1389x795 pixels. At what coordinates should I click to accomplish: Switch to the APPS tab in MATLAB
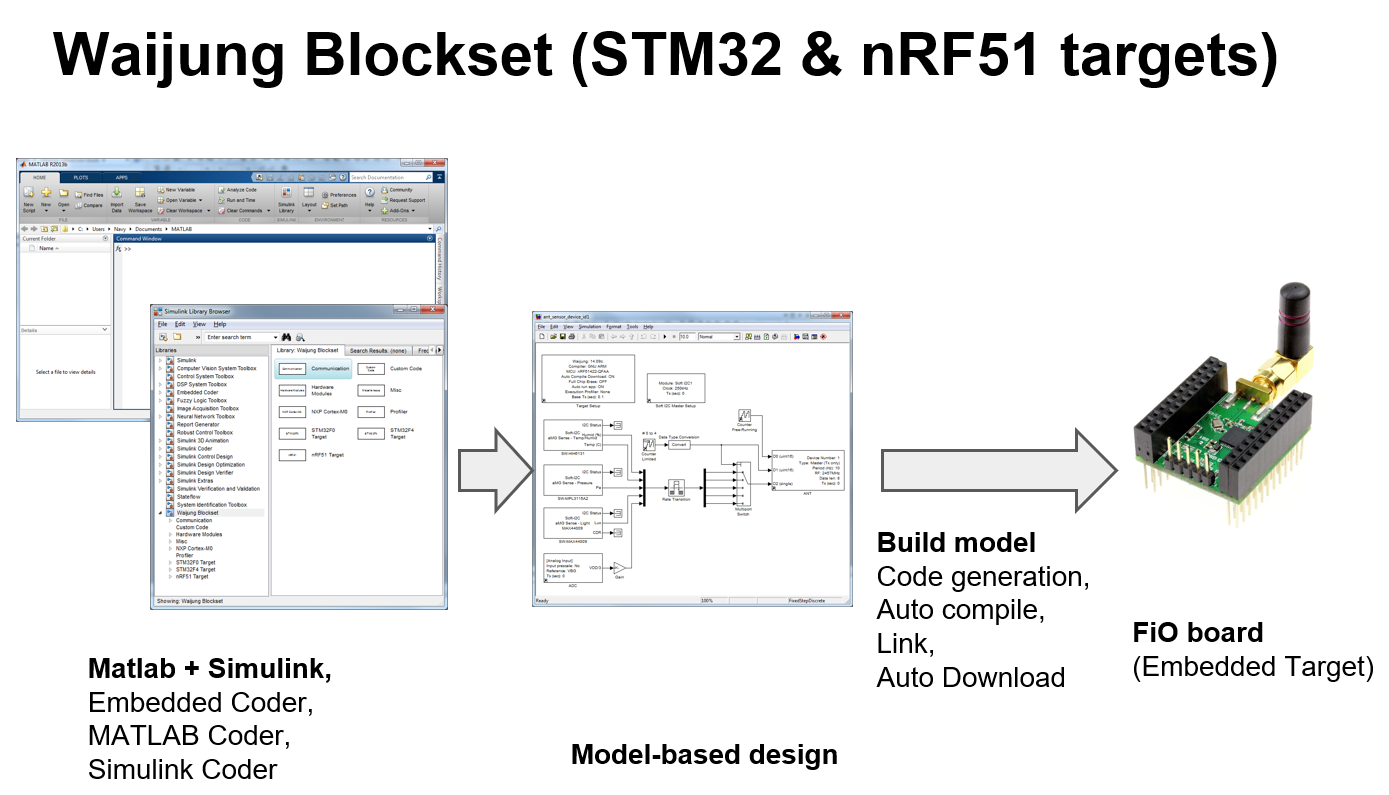pyautogui.click(x=122, y=178)
